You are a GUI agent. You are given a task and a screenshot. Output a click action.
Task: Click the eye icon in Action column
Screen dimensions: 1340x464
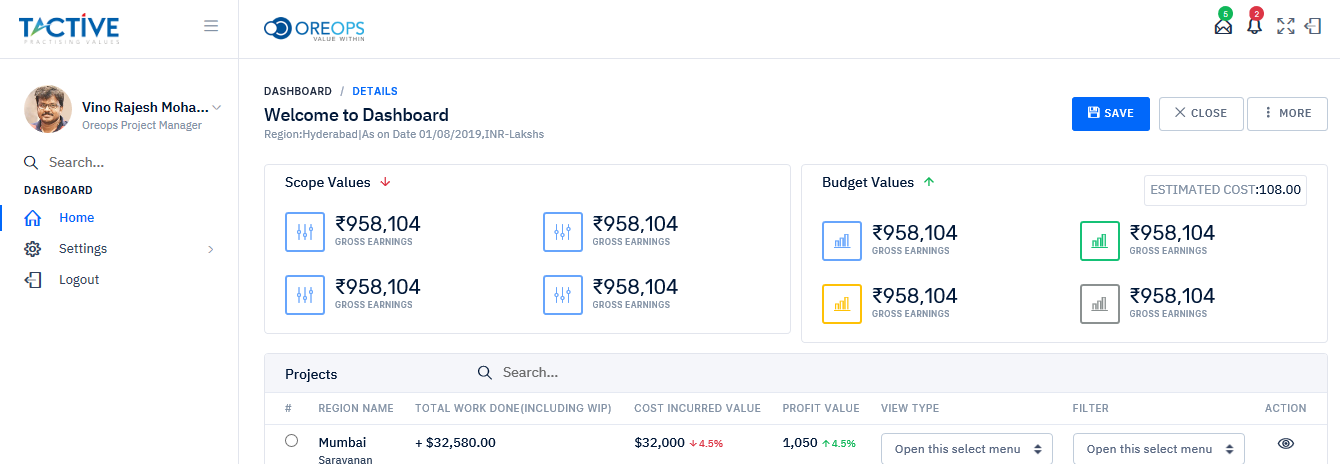tap(1286, 443)
